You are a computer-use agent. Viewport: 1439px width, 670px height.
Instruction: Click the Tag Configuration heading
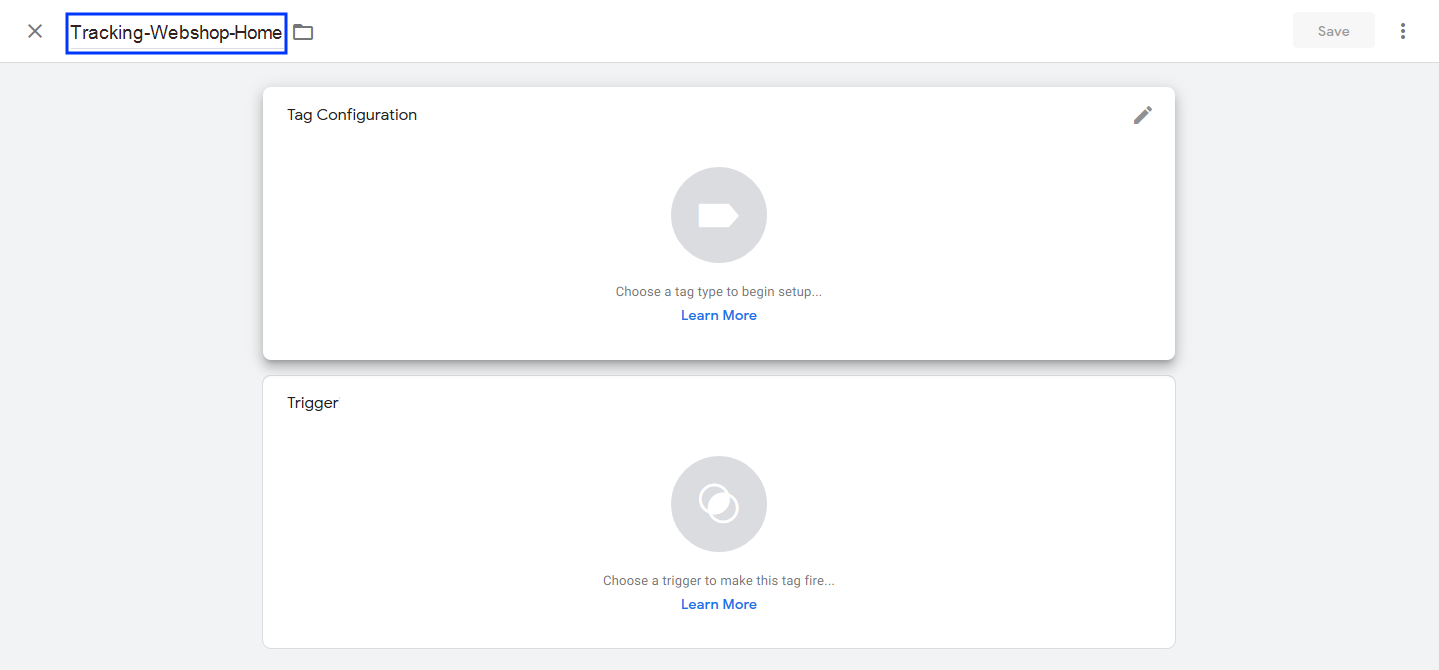pyautogui.click(x=352, y=115)
